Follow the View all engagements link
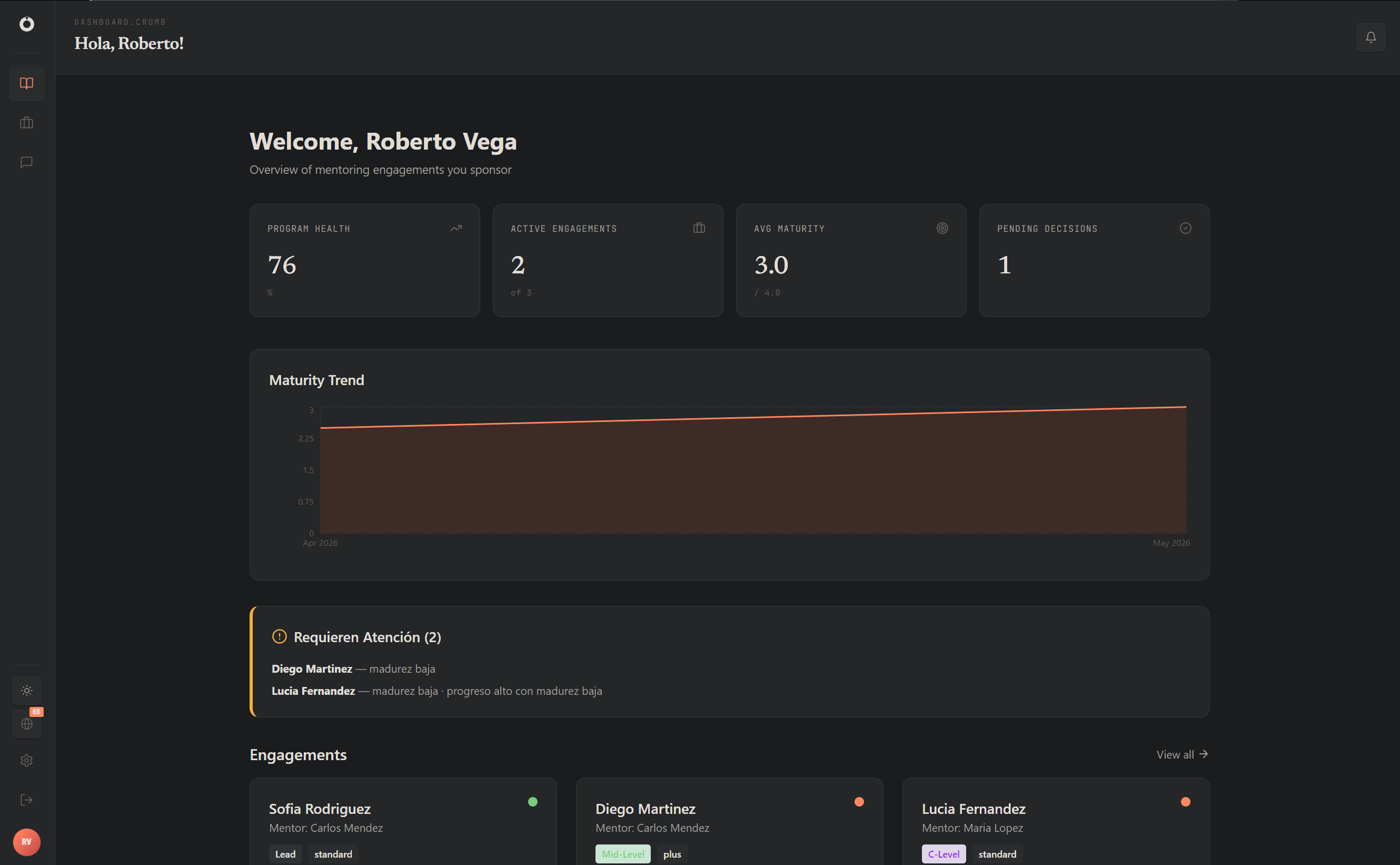The height and width of the screenshot is (865, 1400). click(1182, 754)
